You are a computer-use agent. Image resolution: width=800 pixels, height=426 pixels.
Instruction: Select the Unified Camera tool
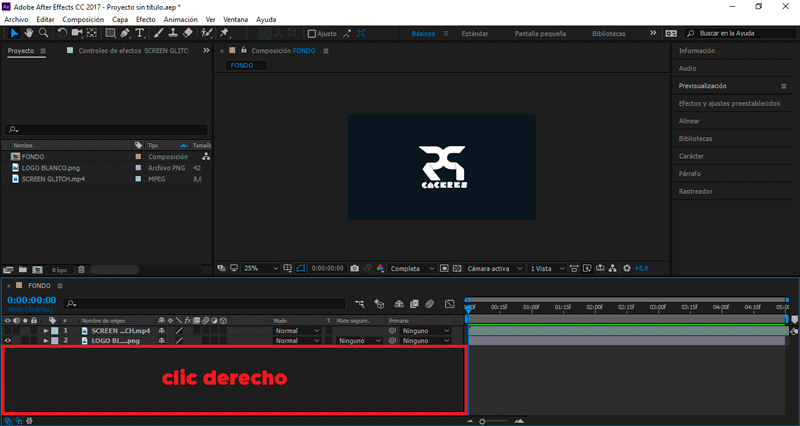77,33
